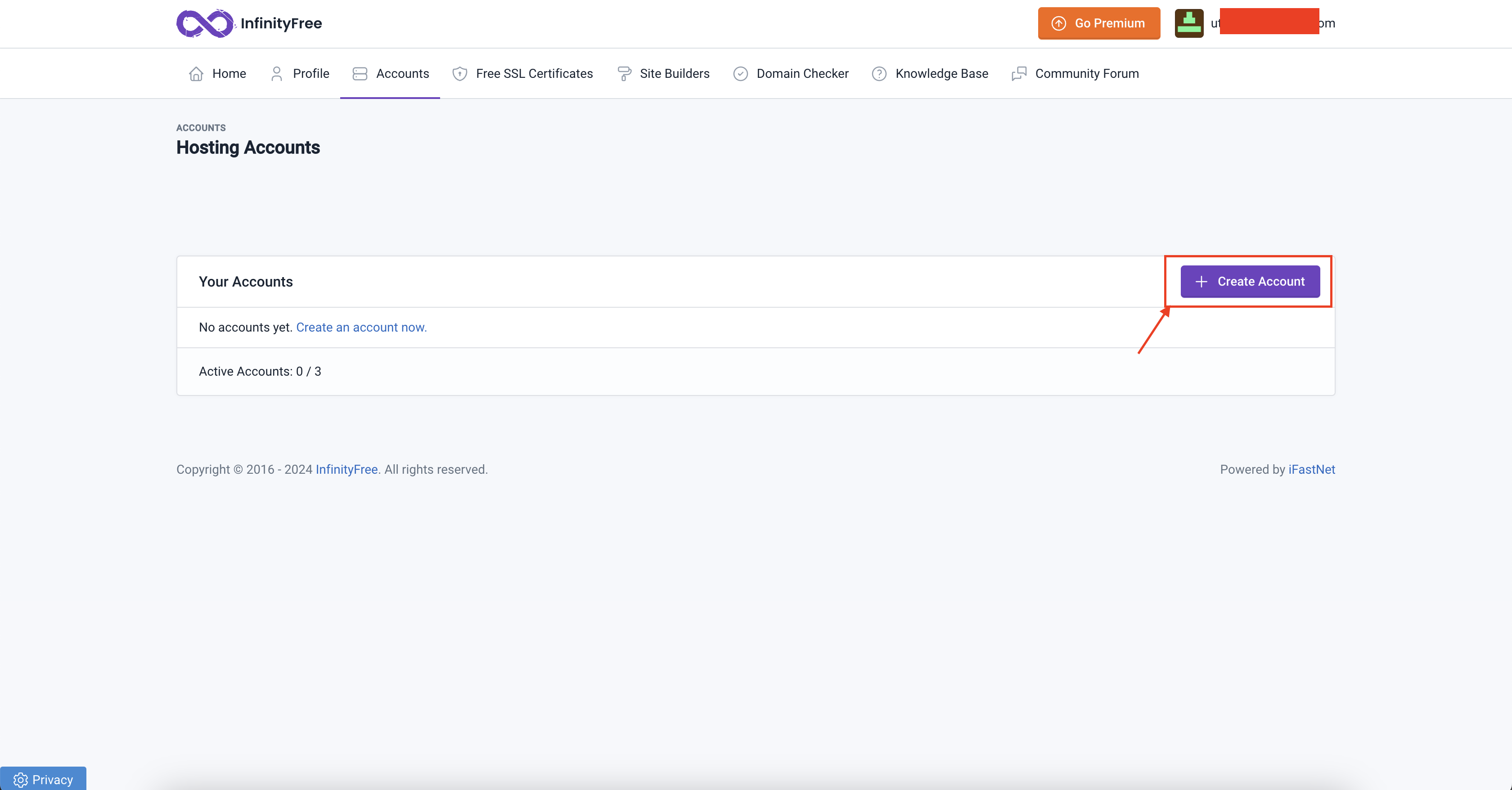Open the iFastNet footer link
The height and width of the screenshot is (790, 1512).
click(1311, 470)
